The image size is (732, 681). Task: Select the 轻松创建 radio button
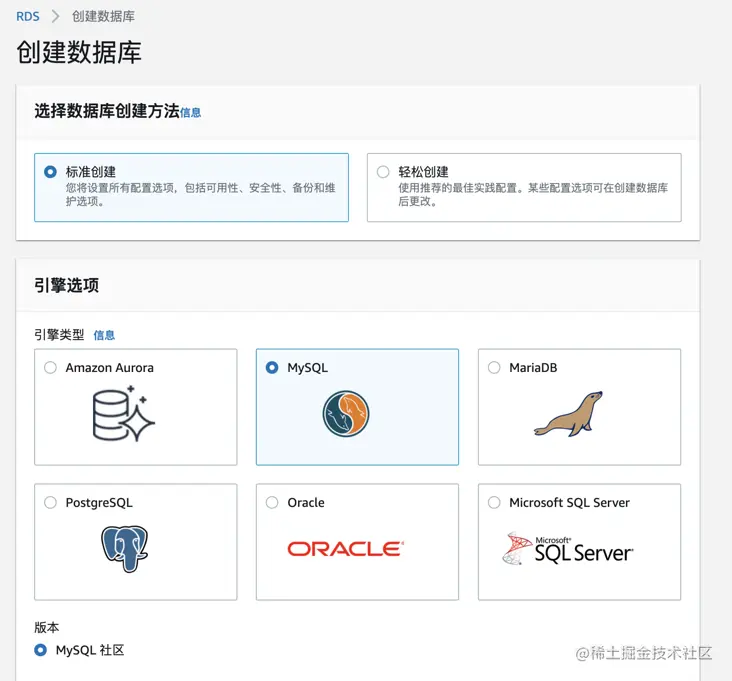[383, 172]
